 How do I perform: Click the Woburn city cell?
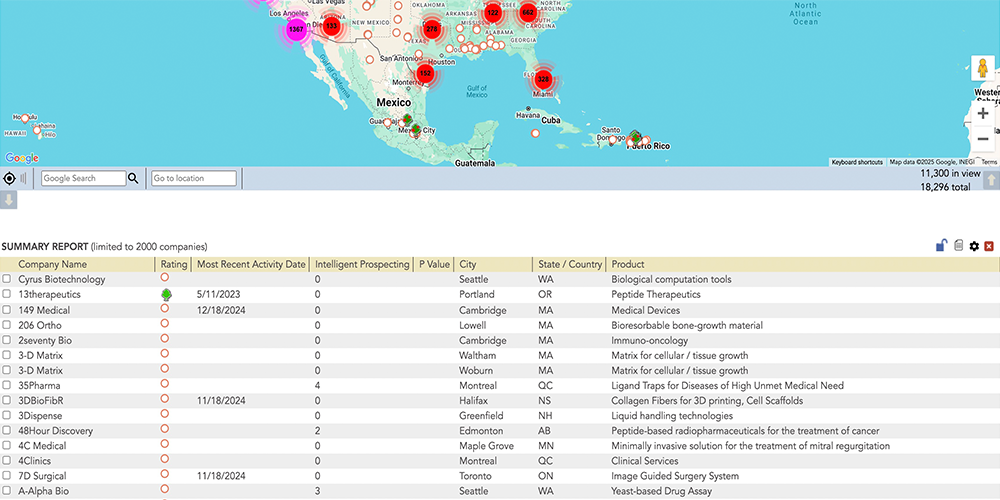tap(476, 371)
